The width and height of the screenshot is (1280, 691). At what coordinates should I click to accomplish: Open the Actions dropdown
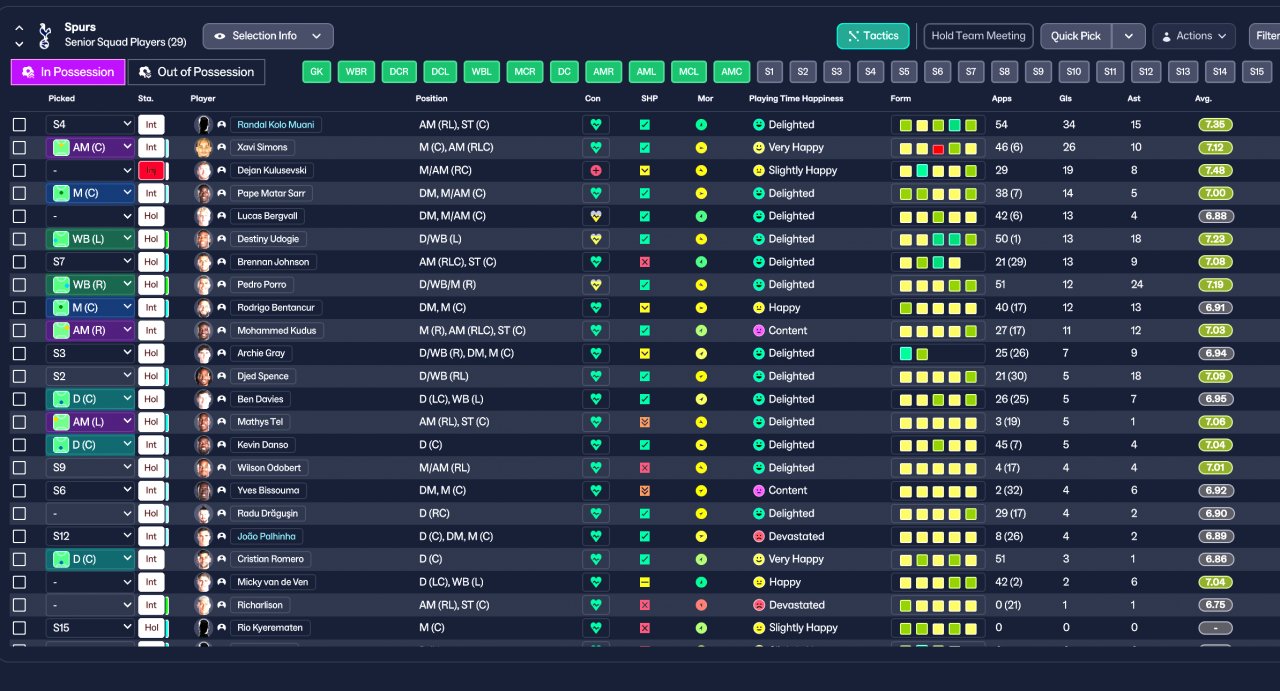1194,36
